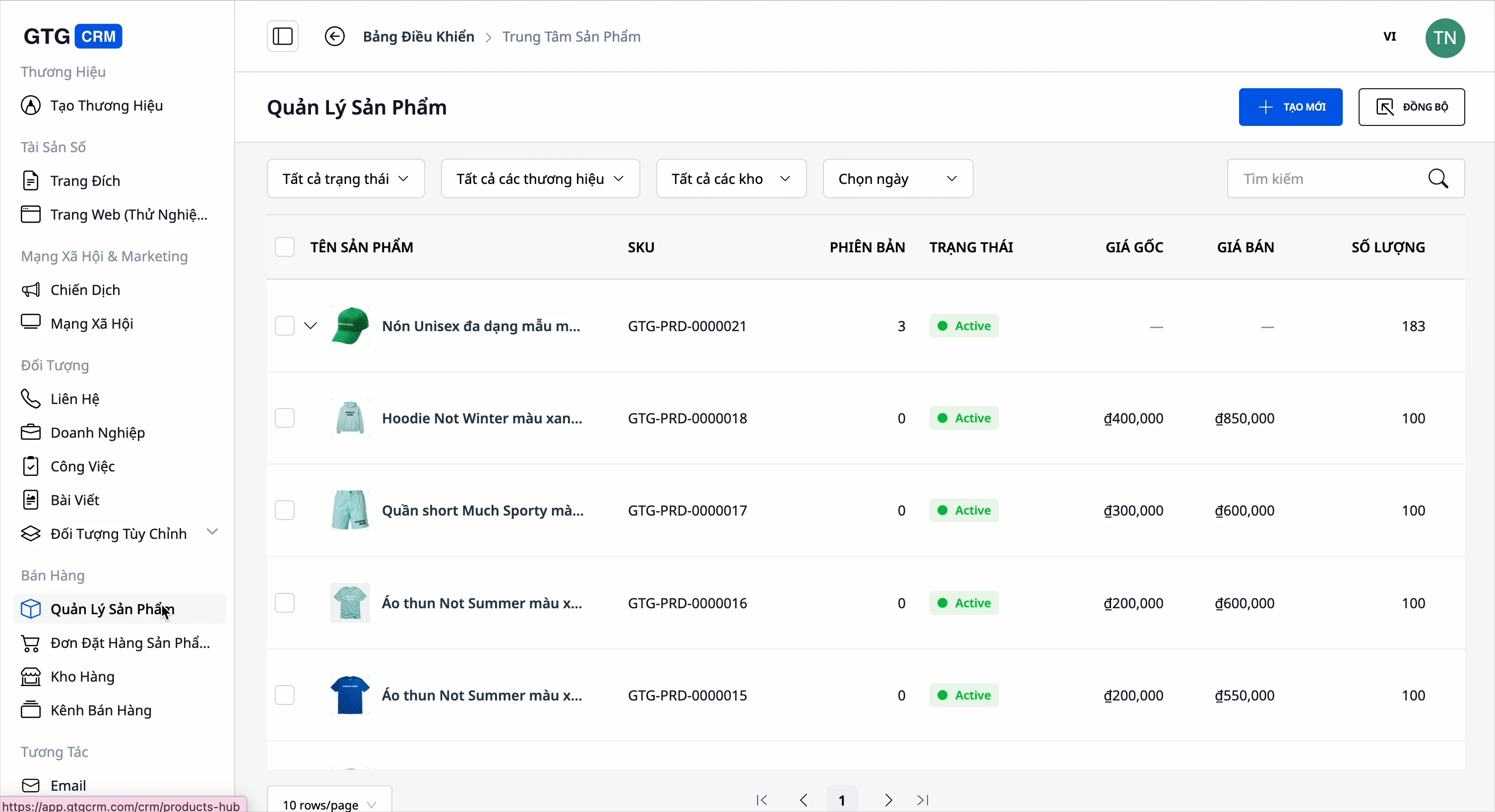The width and height of the screenshot is (1495, 812).
Task: Click the TẠO MỚI button
Action: (x=1290, y=107)
